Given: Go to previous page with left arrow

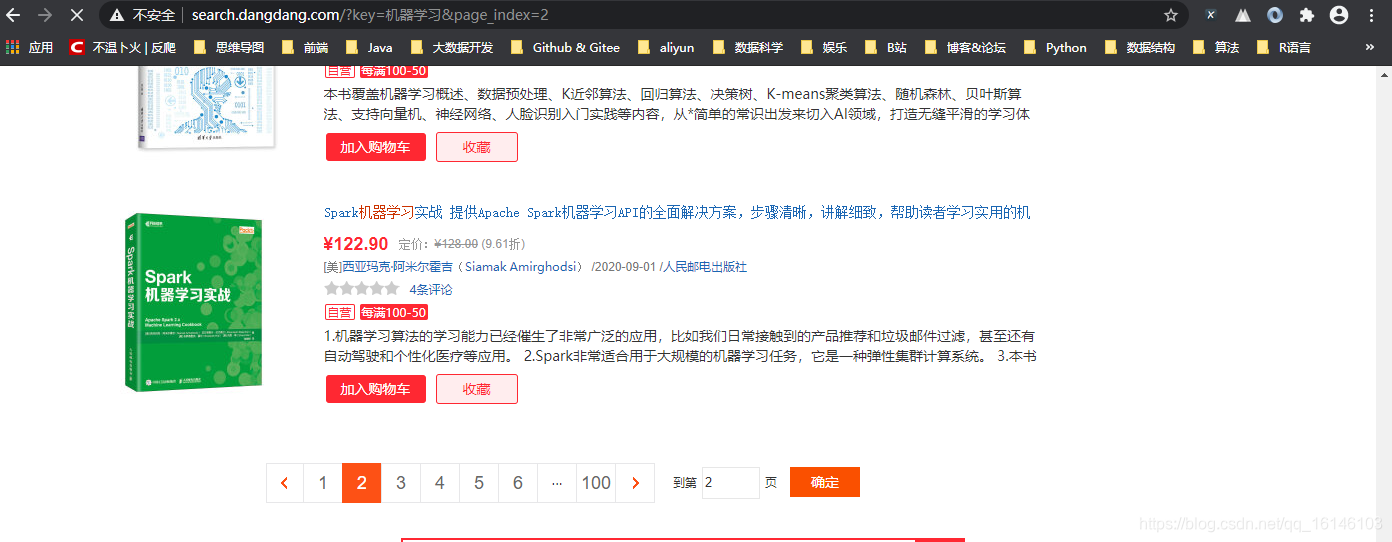Looking at the screenshot, I should point(285,483).
